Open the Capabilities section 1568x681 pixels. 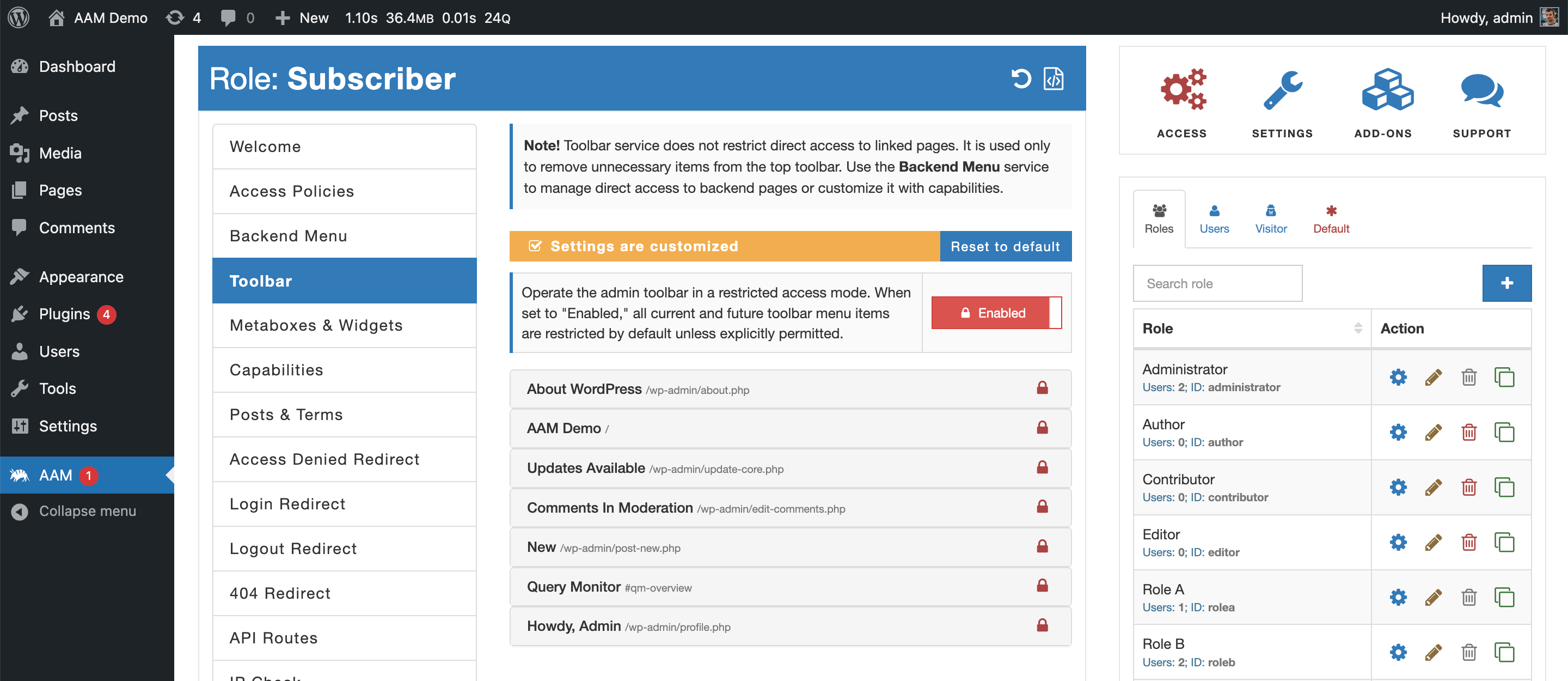[x=344, y=370]
